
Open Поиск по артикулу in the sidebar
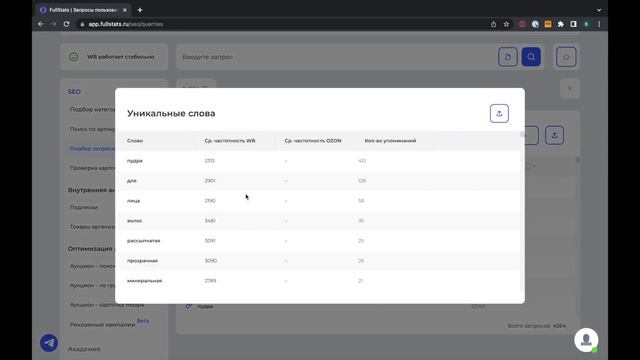(x=92, y=129)
